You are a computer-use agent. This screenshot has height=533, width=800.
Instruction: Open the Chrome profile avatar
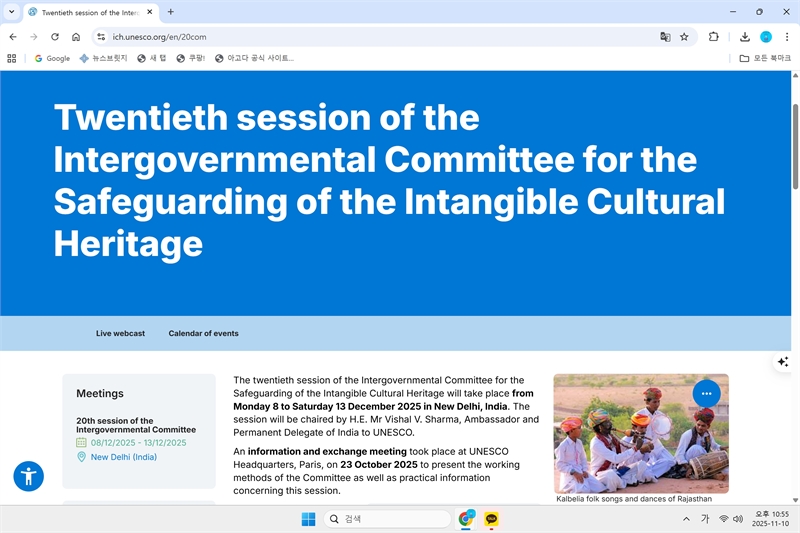(x=766, y=37)
